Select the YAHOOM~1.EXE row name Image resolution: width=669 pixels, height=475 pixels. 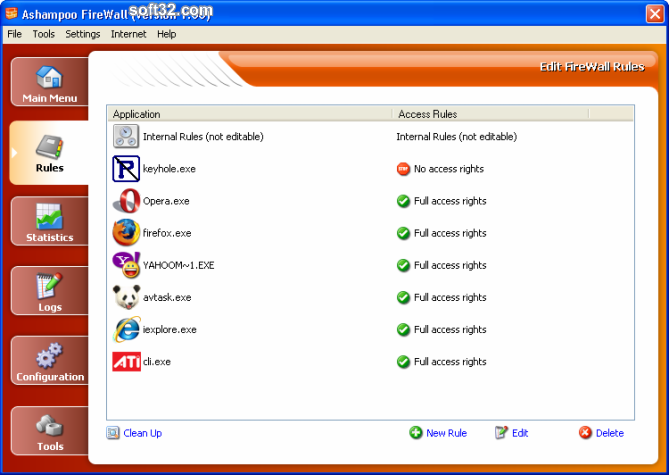(179, 265)
